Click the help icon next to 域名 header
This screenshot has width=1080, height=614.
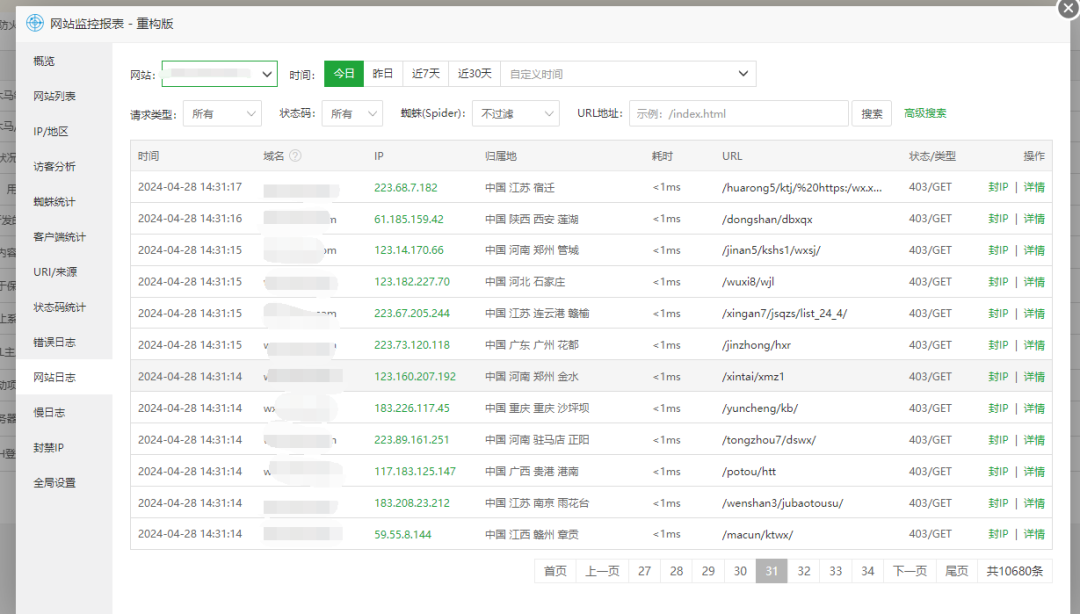(295, 156)
